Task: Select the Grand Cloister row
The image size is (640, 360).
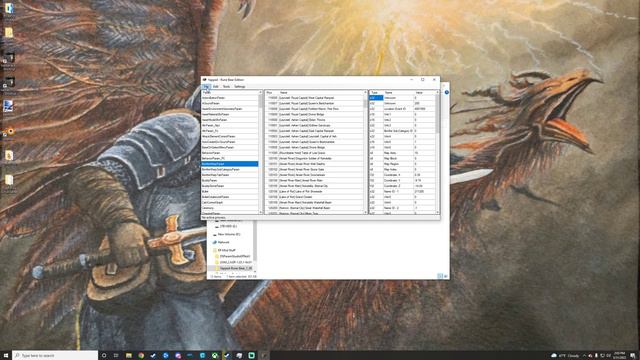Action: [314, 197]
